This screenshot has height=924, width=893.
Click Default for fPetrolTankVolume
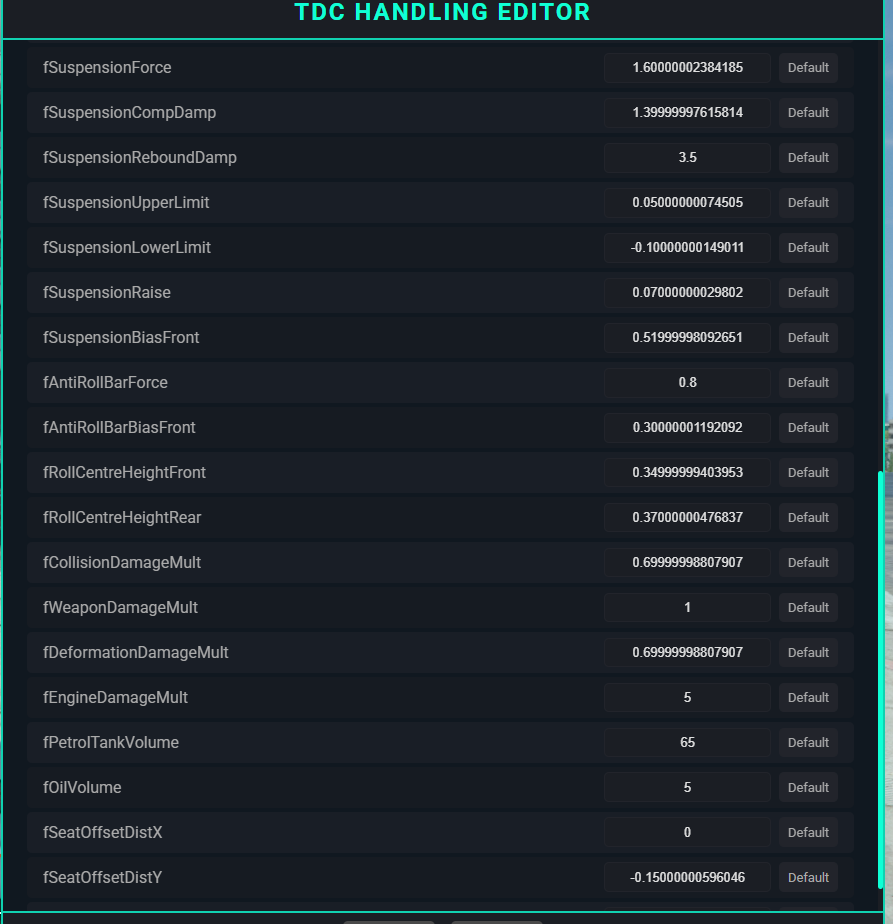click(808, 743)
